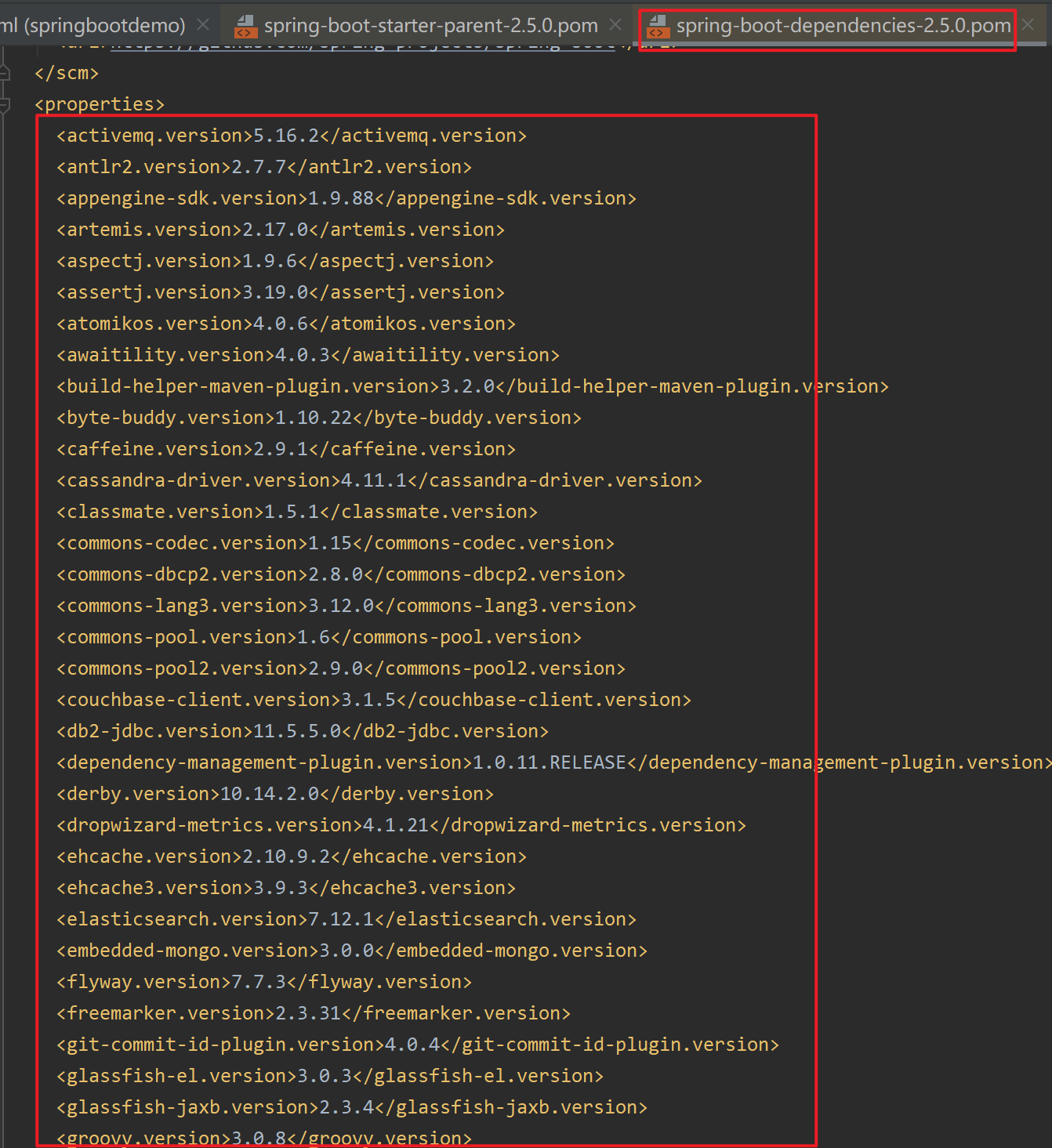1052x1148 pixels.
Task: Click the git-commit-id-plugin.version 4.0.4 line
Action: coord(418,1045)
